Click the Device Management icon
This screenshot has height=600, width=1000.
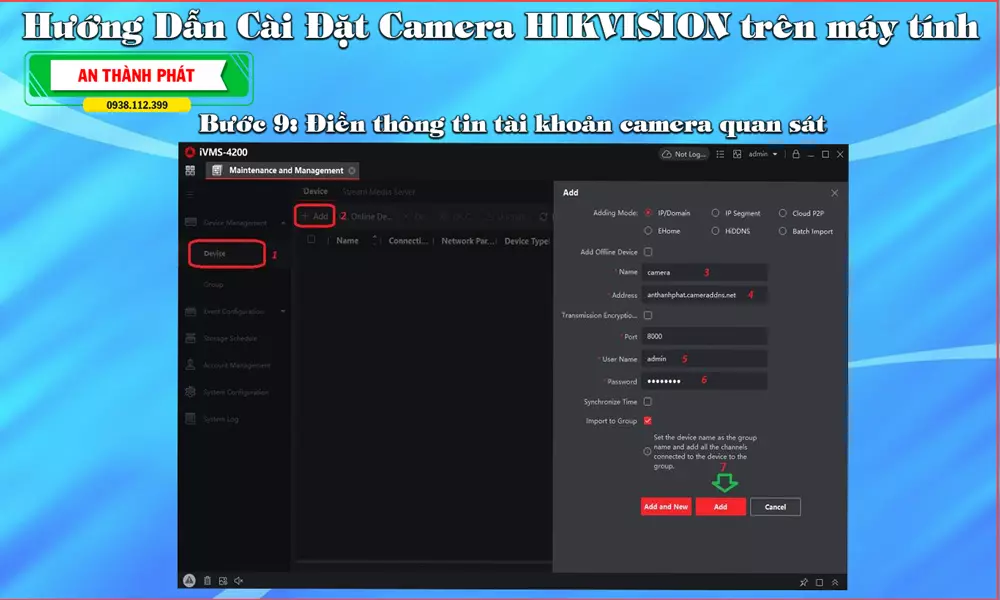190,222
